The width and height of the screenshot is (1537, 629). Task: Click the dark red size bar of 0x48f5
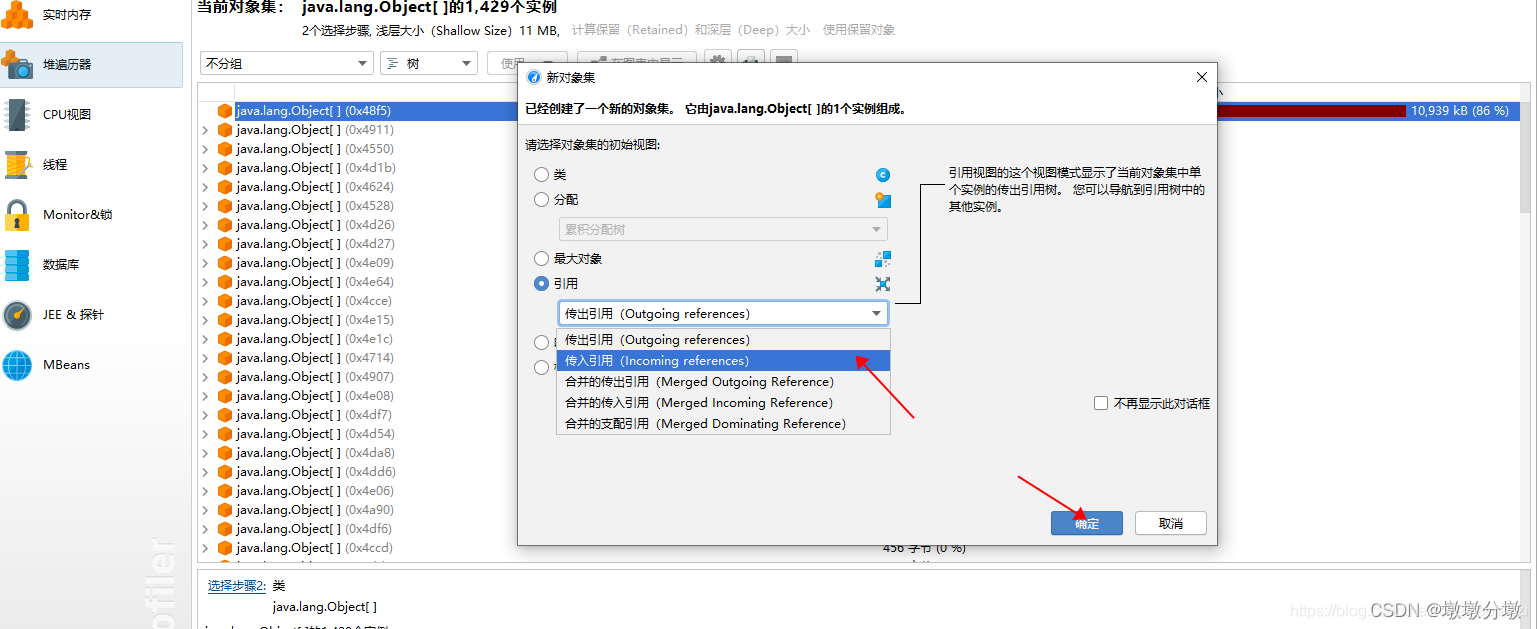[1311, 111]
